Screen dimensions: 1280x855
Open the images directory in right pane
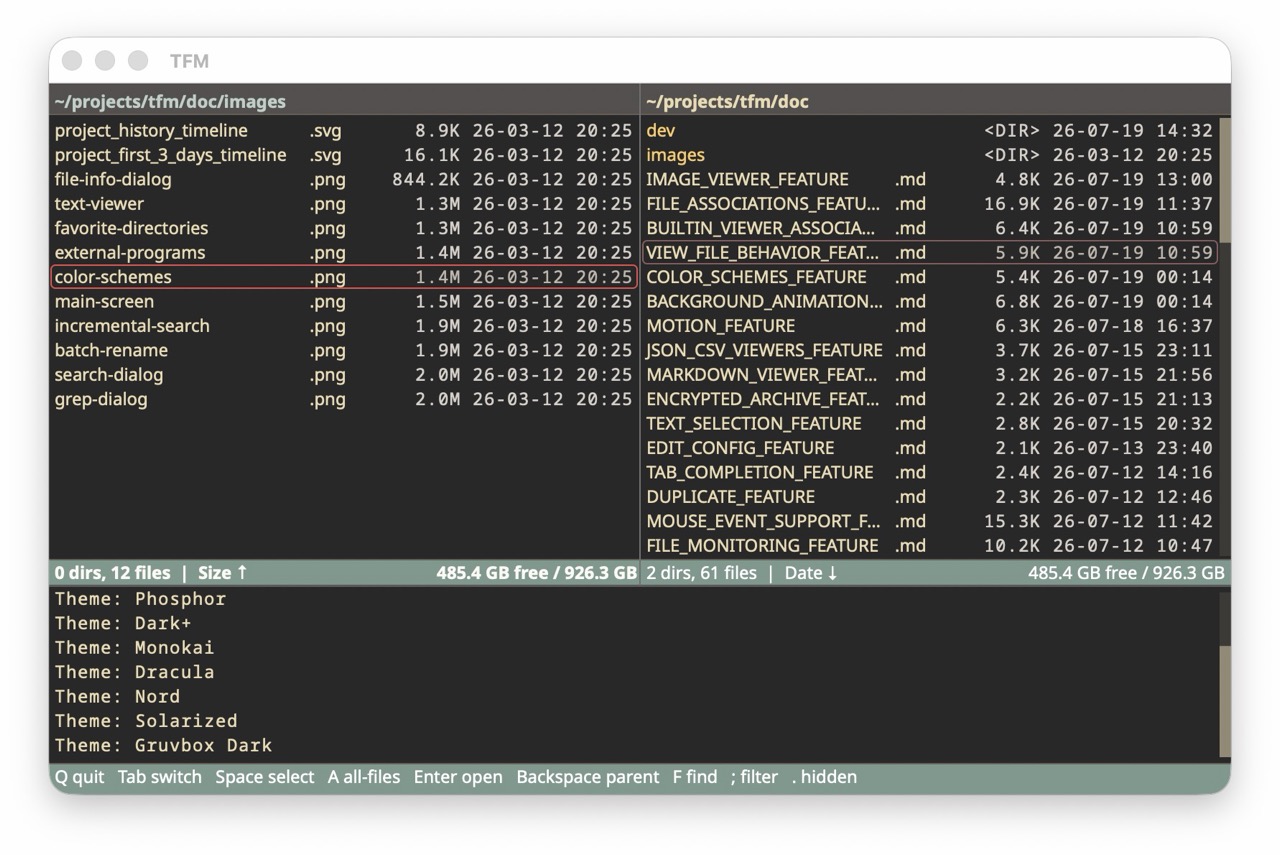(930, 155)
